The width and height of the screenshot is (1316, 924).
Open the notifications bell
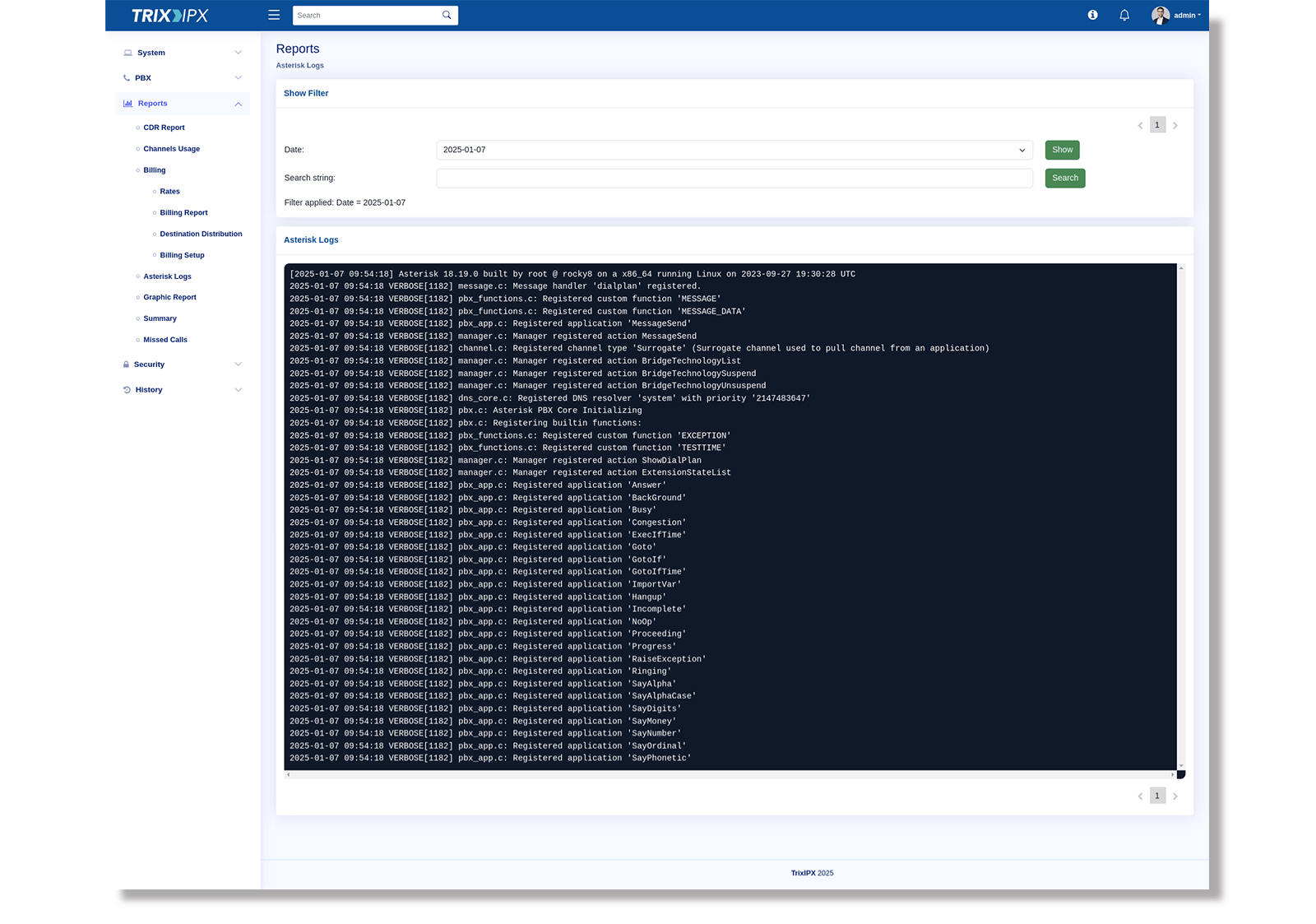coord(1124,15)
